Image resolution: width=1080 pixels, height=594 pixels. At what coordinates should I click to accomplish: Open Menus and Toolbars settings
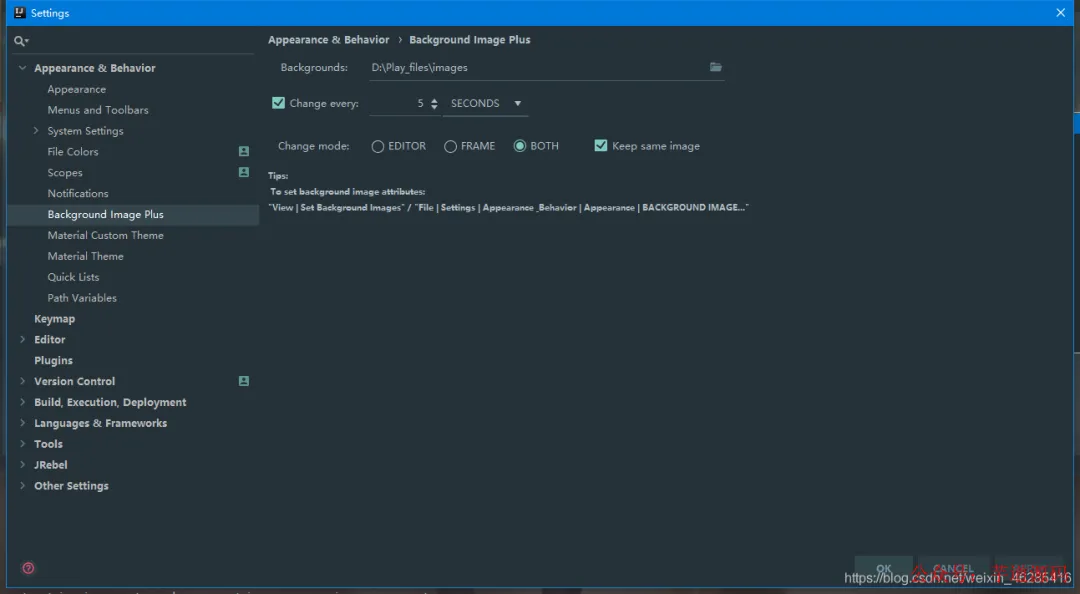(x=98, y=110)
